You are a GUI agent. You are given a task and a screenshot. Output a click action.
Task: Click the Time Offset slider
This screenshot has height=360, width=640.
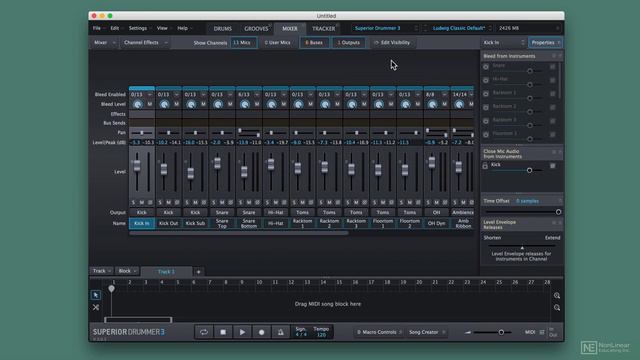523,212
